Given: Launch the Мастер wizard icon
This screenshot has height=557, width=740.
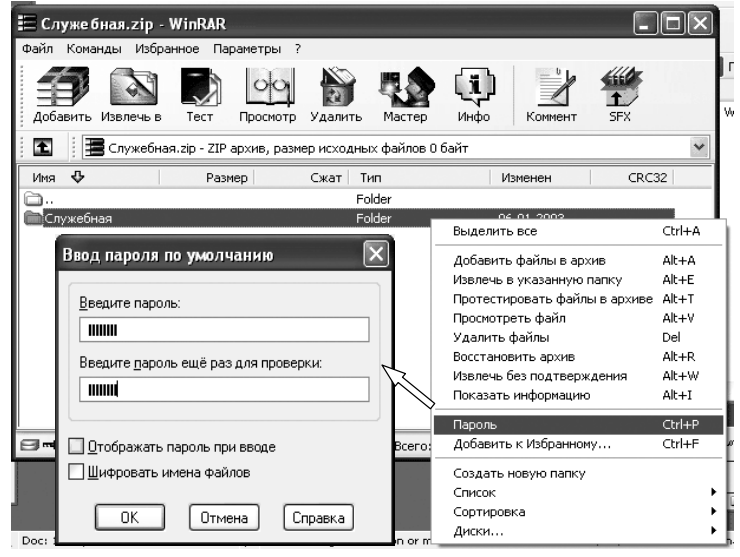Looking at the screenshot, I should coord(405,94).
